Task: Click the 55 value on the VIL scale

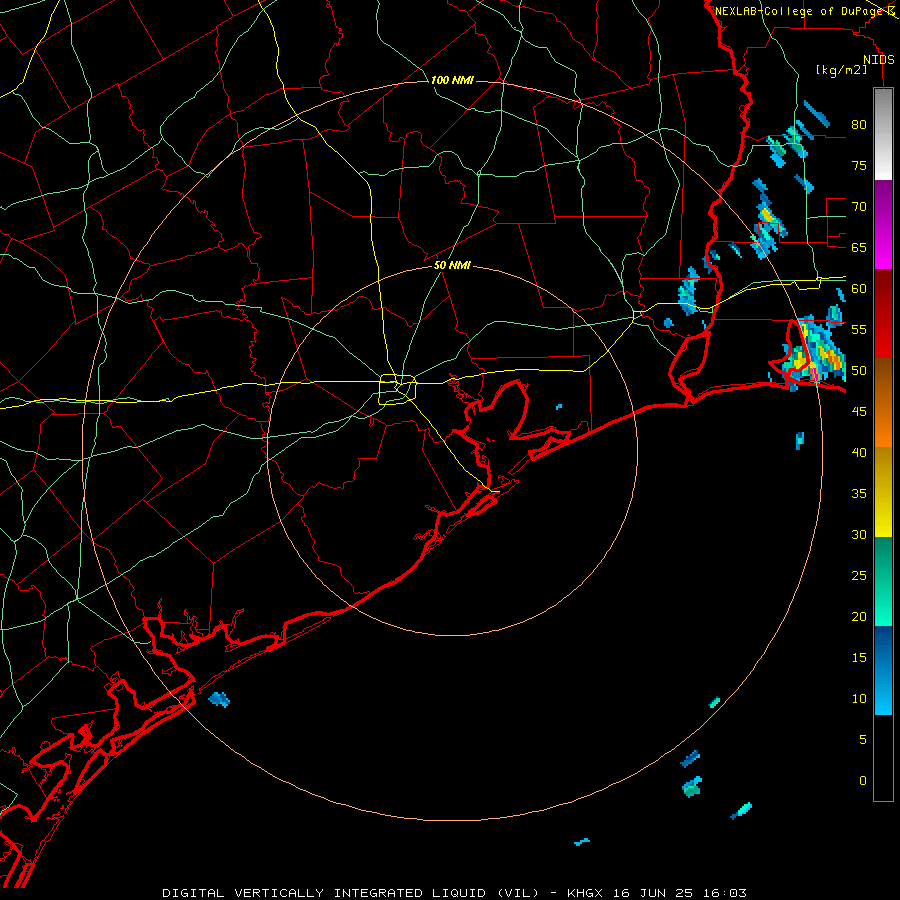Action: point(859,329)
